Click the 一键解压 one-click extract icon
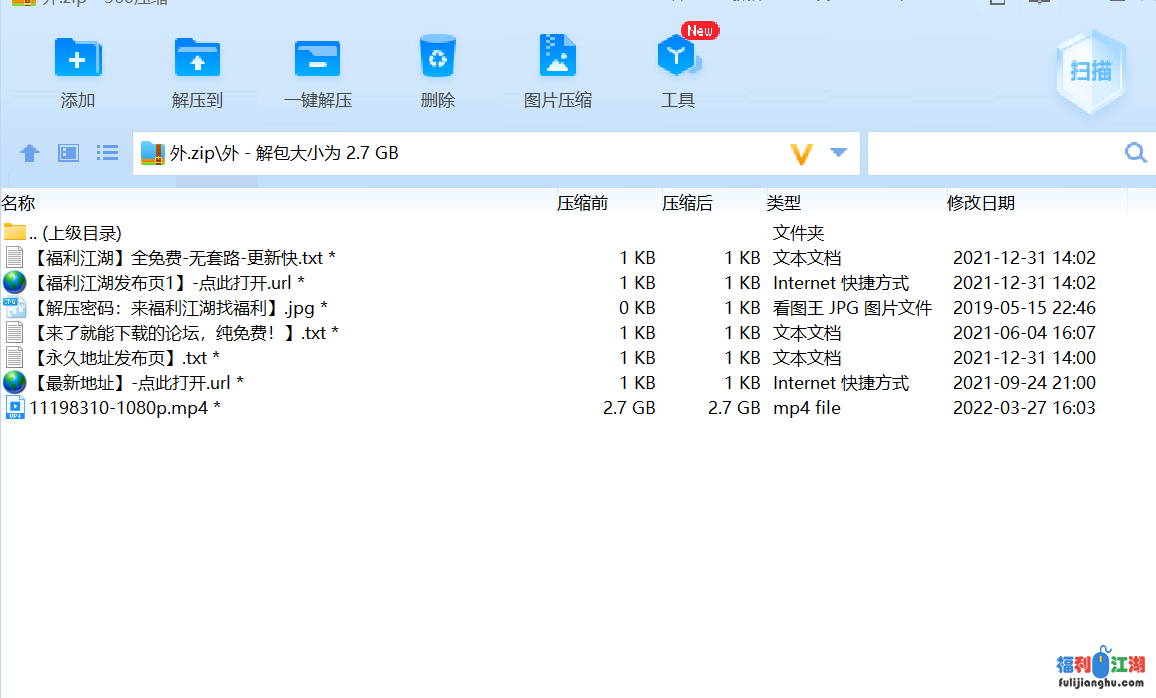 point(317,68)
